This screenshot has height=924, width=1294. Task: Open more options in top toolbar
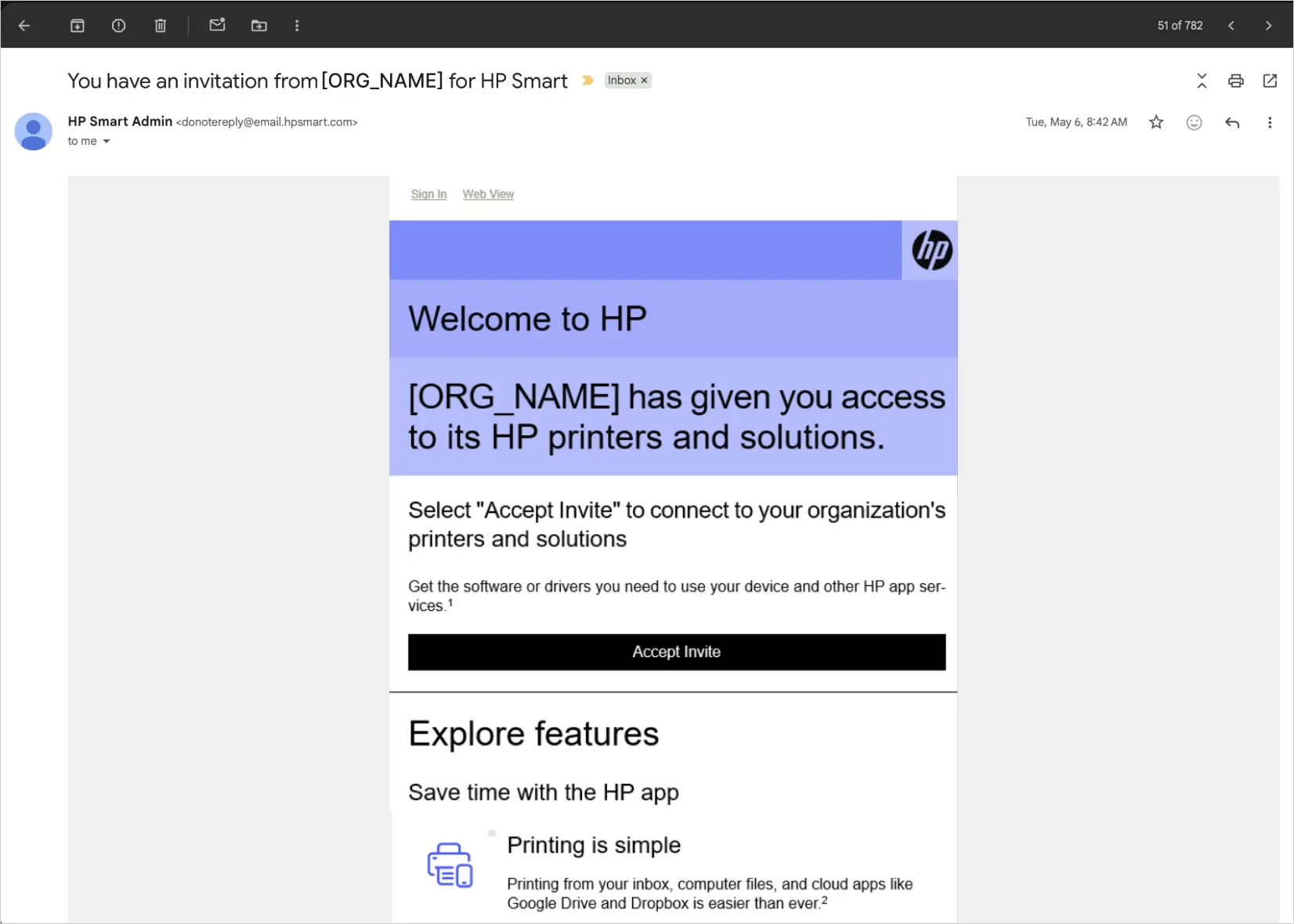(297, 26)
